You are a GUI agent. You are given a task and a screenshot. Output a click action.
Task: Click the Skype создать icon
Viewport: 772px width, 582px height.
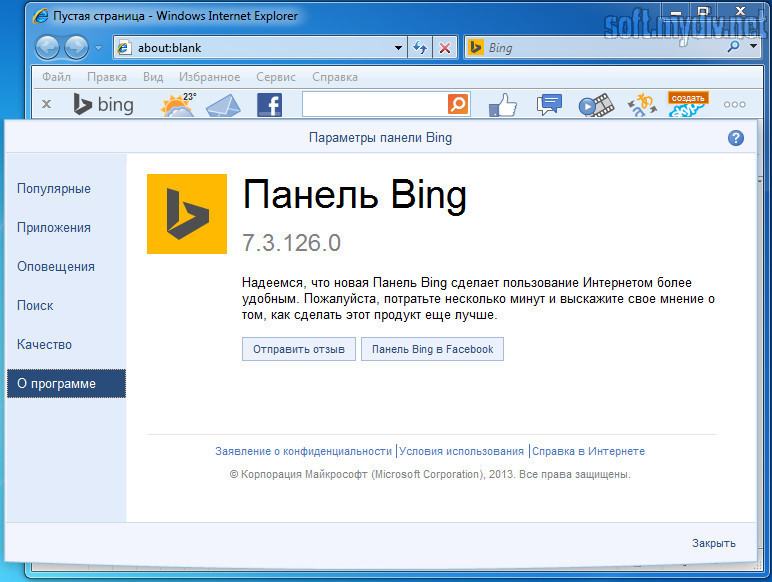coord(687,104)
